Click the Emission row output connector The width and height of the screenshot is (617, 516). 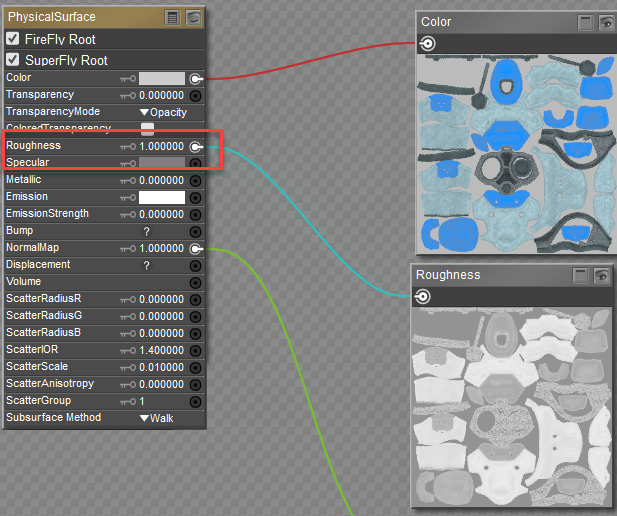click(196, 197)
